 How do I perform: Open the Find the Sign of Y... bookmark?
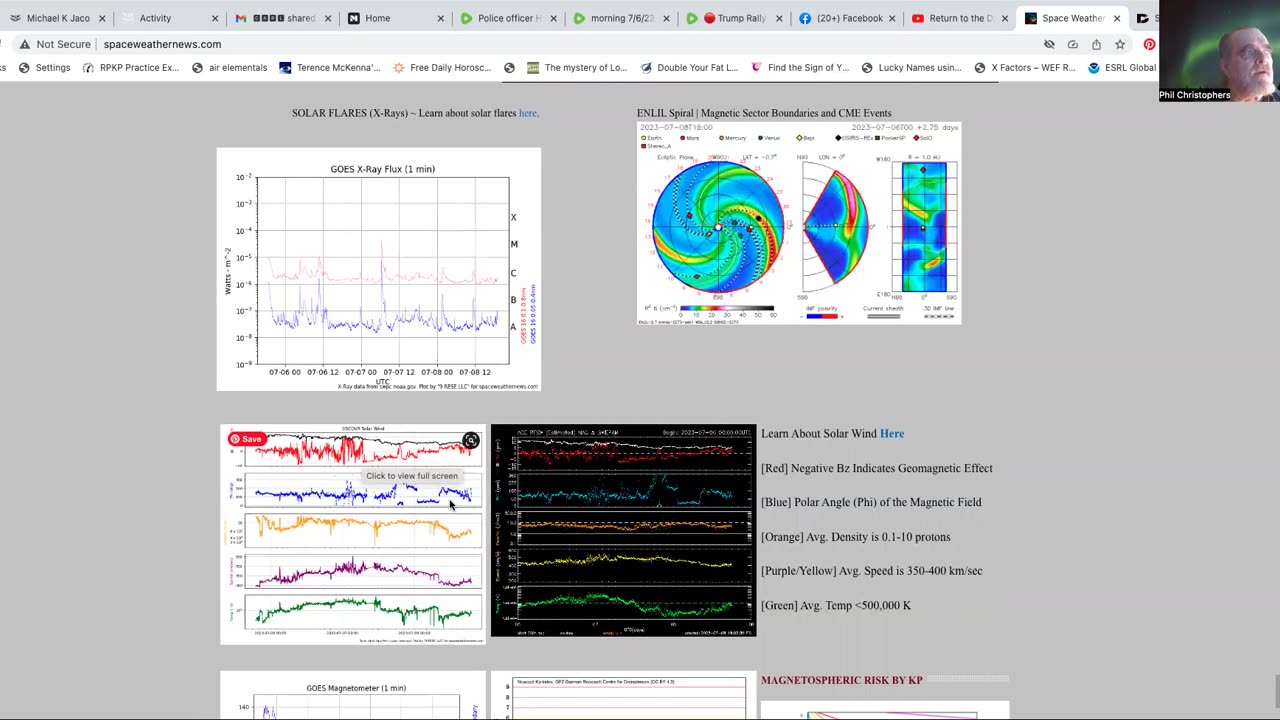[x=799, y=68]
